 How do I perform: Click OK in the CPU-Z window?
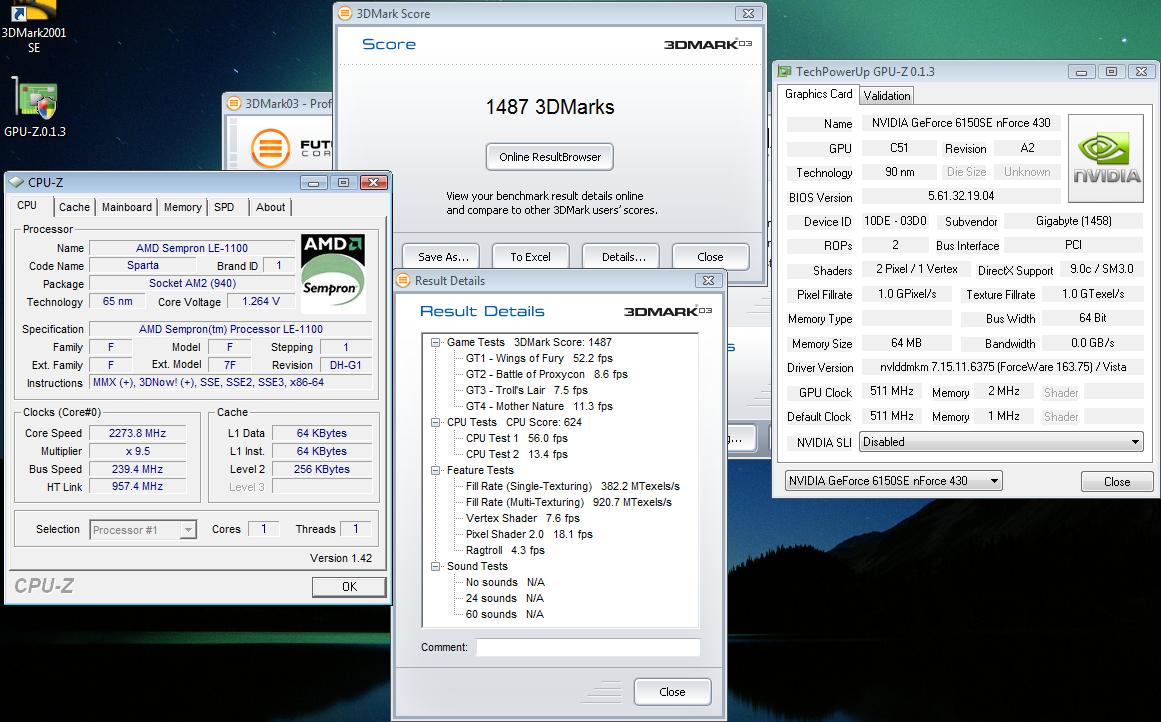pyautogui.click(x=349, y=586)
